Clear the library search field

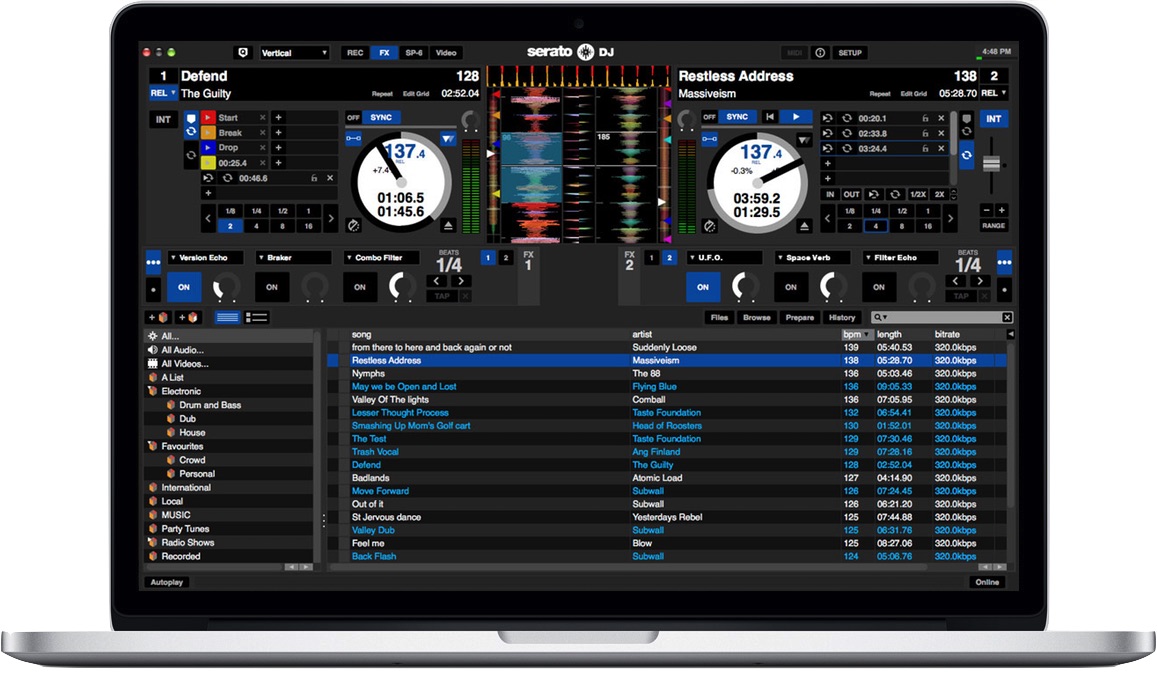[x=1007, y=317]
